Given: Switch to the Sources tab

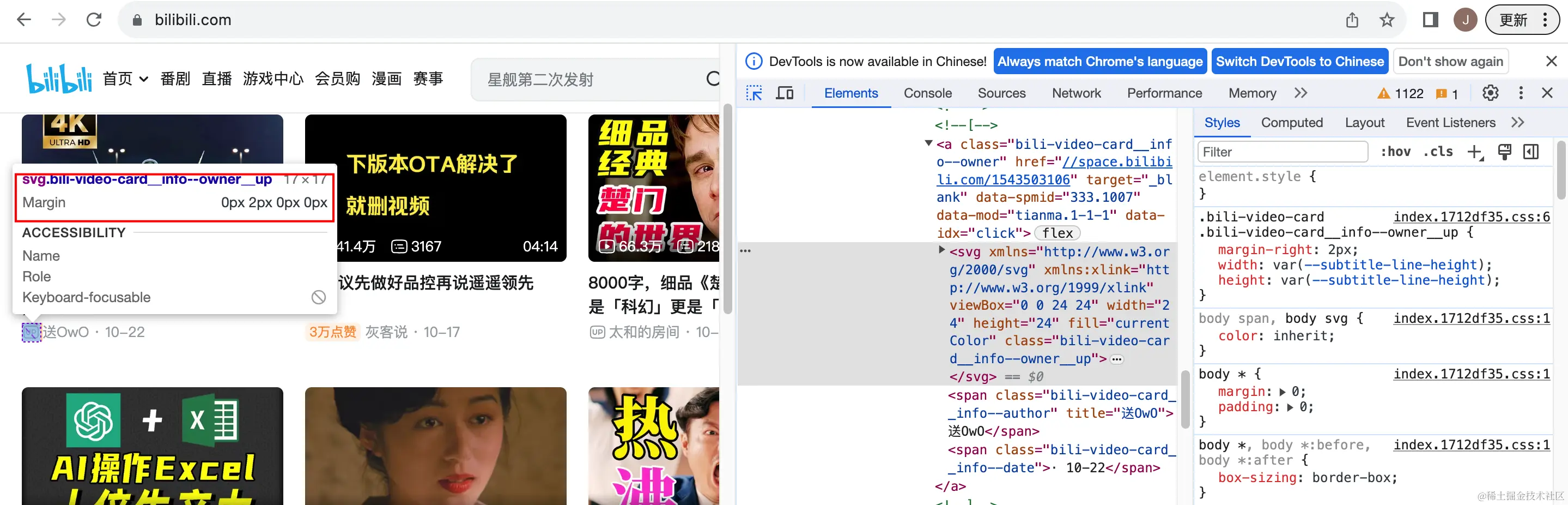Looking at the screenshot, I should [1001, 93].
